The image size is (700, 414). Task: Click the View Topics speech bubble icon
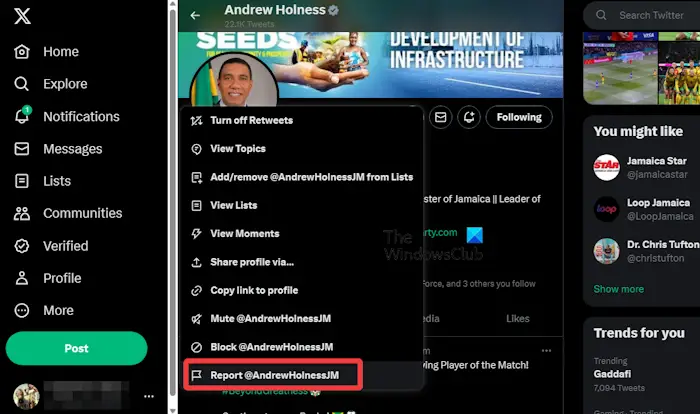tap(196, 149)
